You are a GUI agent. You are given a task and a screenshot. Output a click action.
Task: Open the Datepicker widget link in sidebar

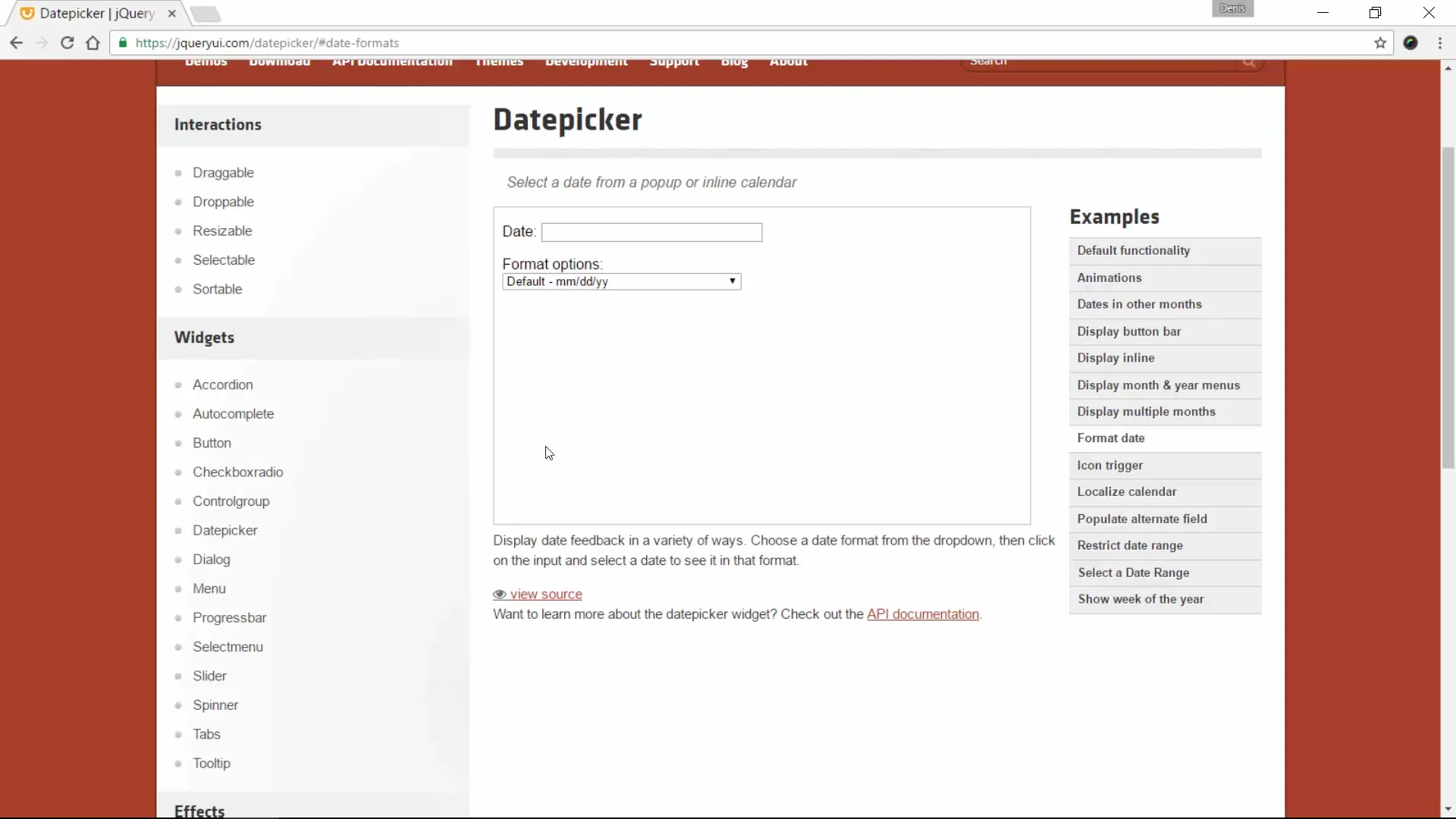click(x=224, y=530)
